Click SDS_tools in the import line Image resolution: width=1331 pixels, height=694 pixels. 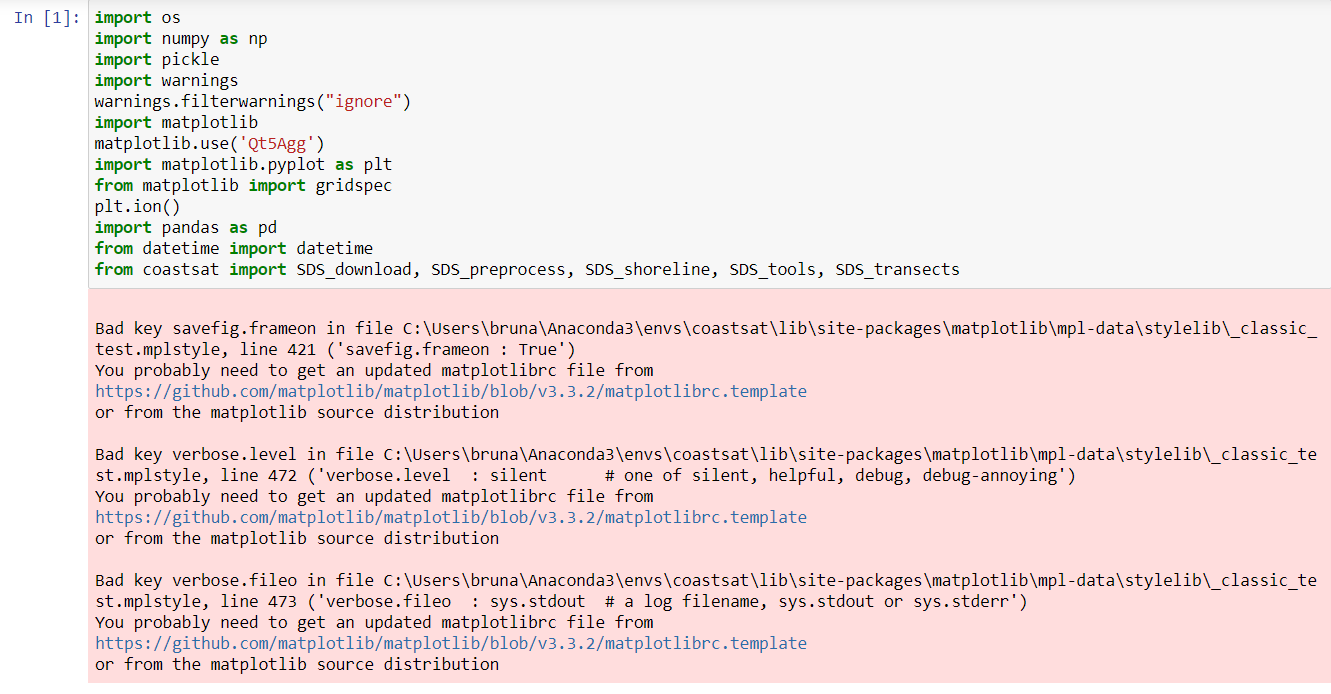tap(772, 270)
